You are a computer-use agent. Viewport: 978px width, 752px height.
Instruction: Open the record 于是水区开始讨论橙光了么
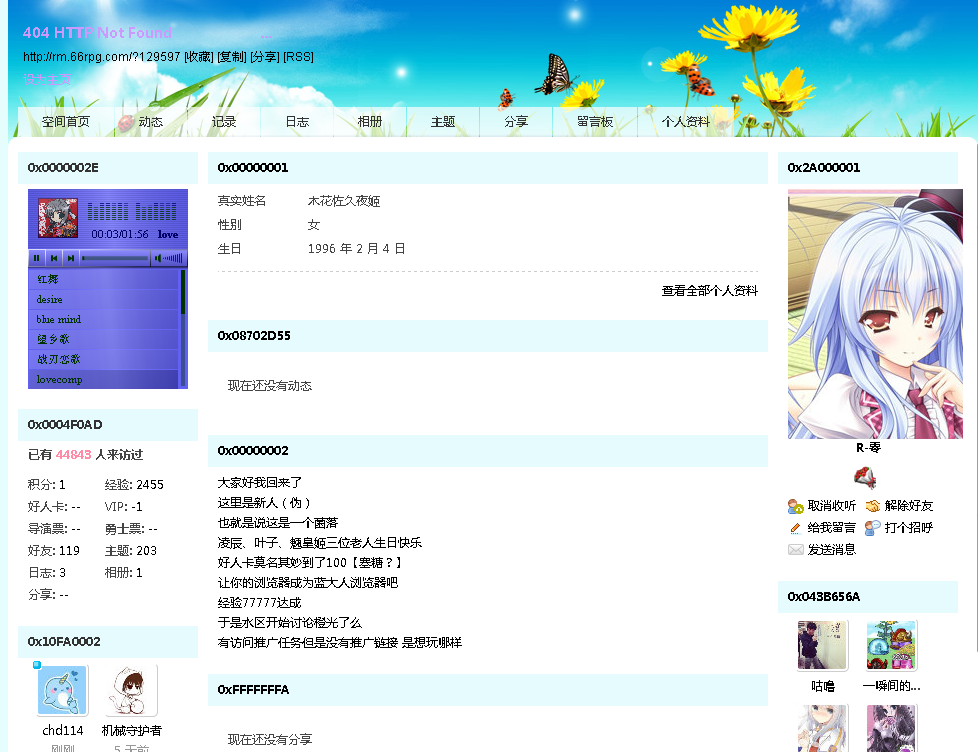point(289,622)
